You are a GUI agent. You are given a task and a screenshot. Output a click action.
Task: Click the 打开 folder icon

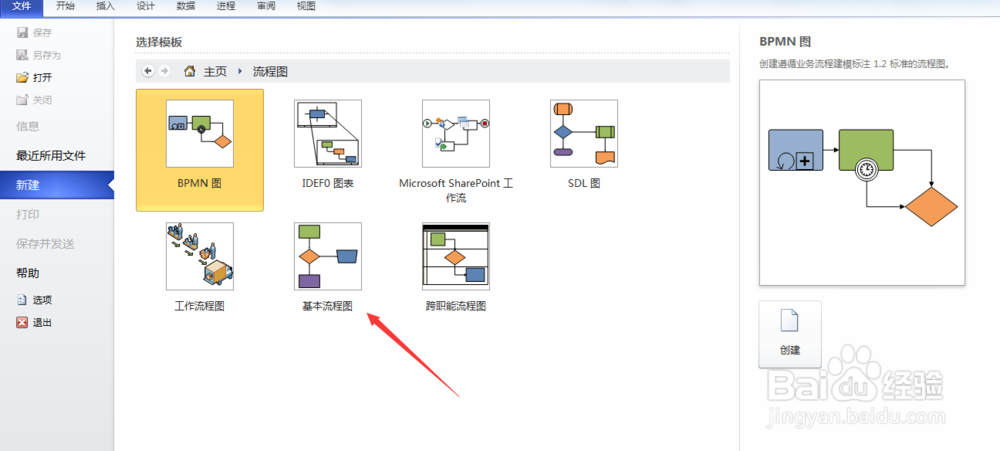(22, 78)
